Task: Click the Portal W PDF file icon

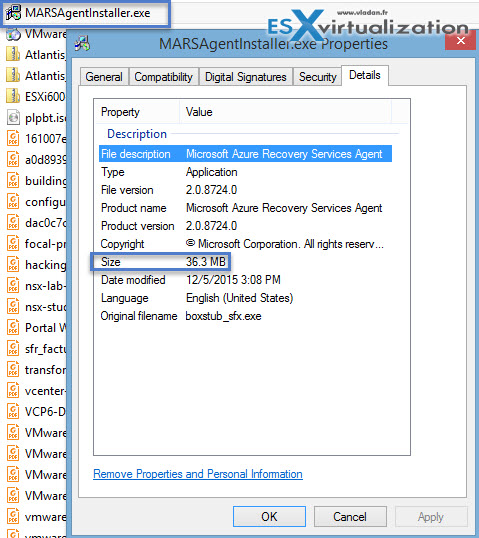Action: 13,328
